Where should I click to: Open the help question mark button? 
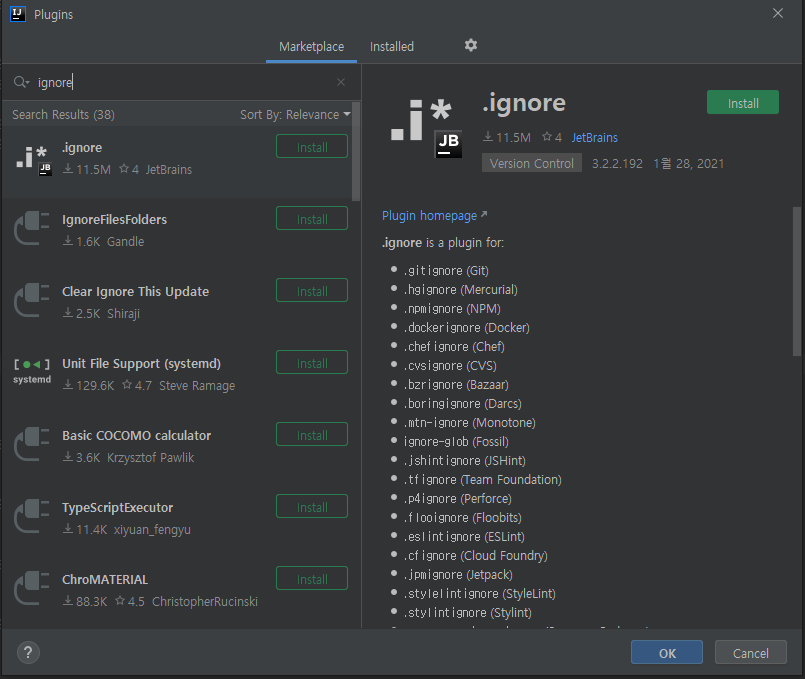click(28, 652)
